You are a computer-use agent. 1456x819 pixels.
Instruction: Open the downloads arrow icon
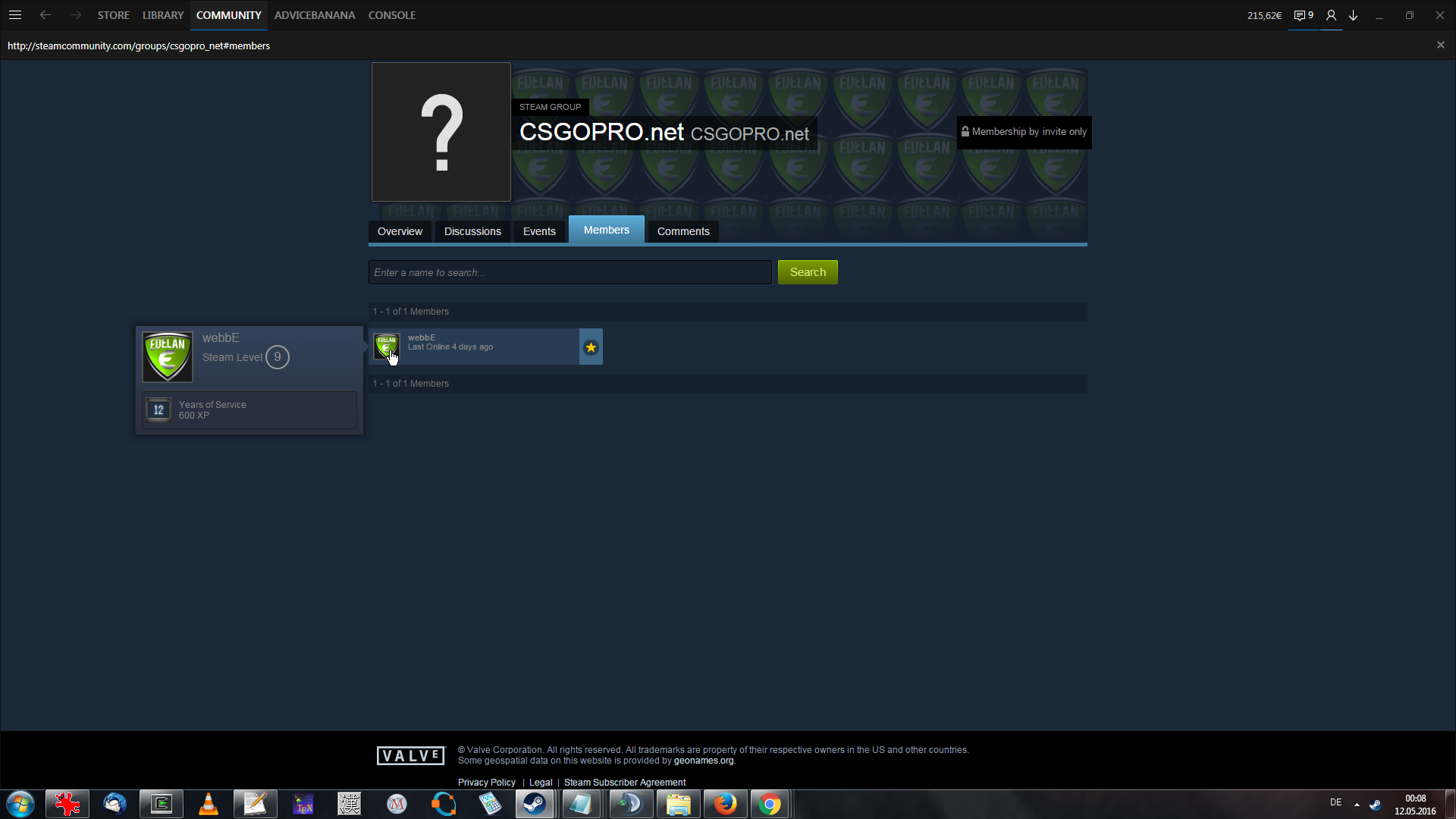[x=1353, y=15]
